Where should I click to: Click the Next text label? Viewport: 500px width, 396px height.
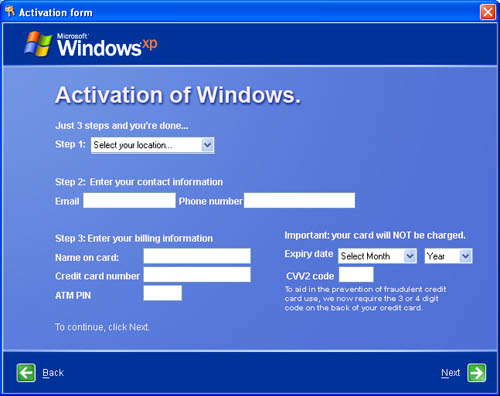coord(451,373)
